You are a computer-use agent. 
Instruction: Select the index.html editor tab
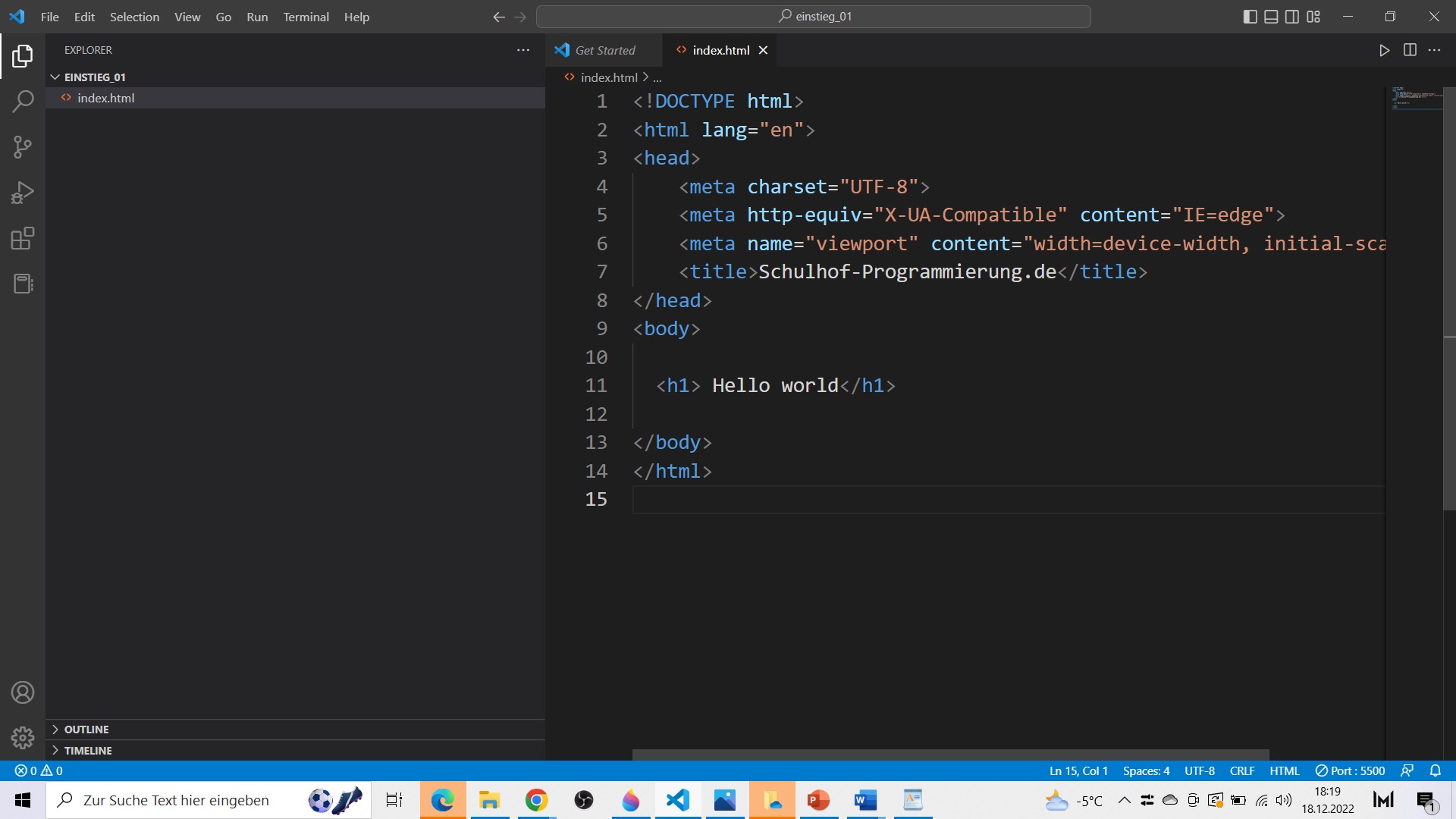pos(720,50)
